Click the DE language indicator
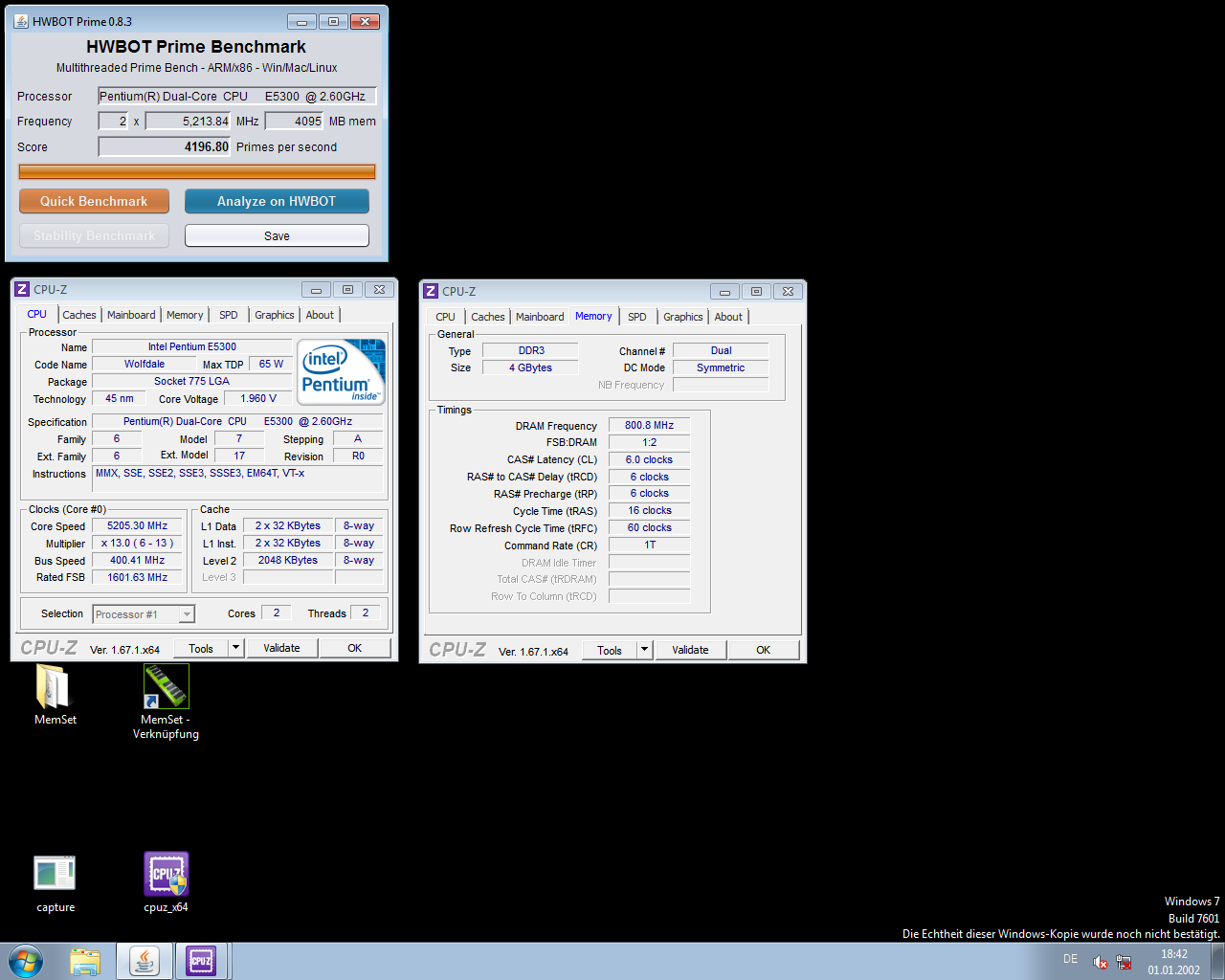This screenshot has width=1225, height=980. [1070, 959]
